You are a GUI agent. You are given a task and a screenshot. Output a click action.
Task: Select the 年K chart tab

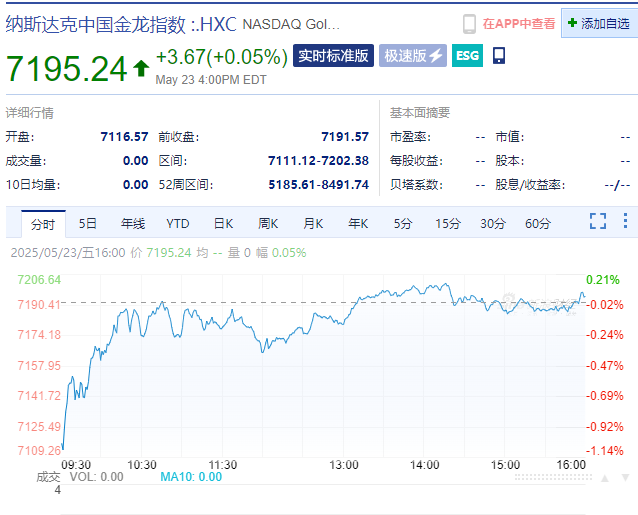(x=358, y=223)
